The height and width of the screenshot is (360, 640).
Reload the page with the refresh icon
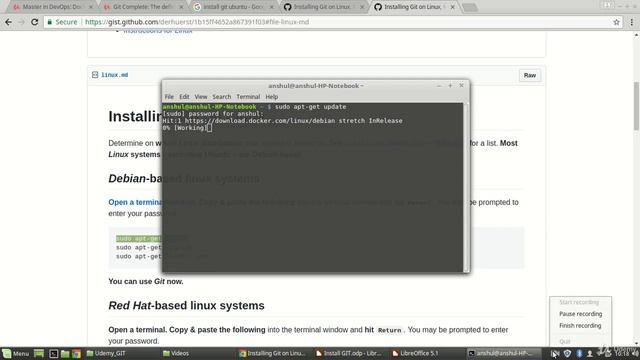(x=35, y=22)
